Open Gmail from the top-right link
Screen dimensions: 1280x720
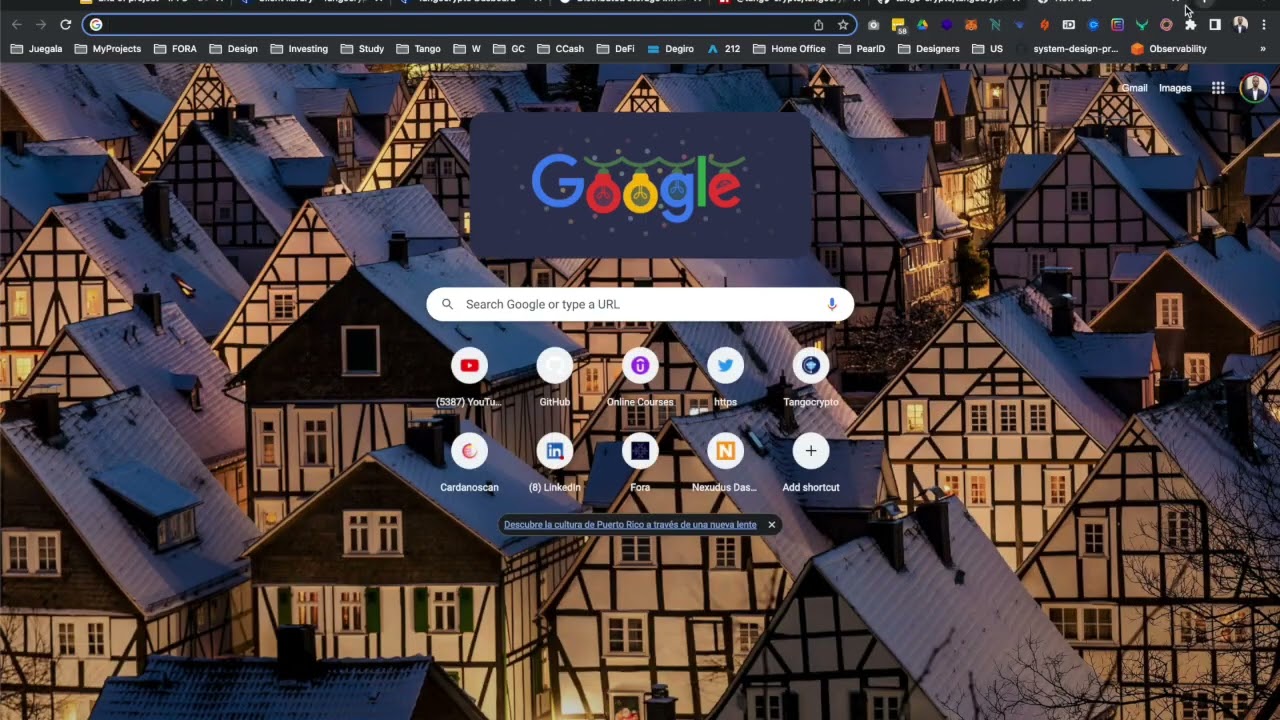pos(1134,88)
